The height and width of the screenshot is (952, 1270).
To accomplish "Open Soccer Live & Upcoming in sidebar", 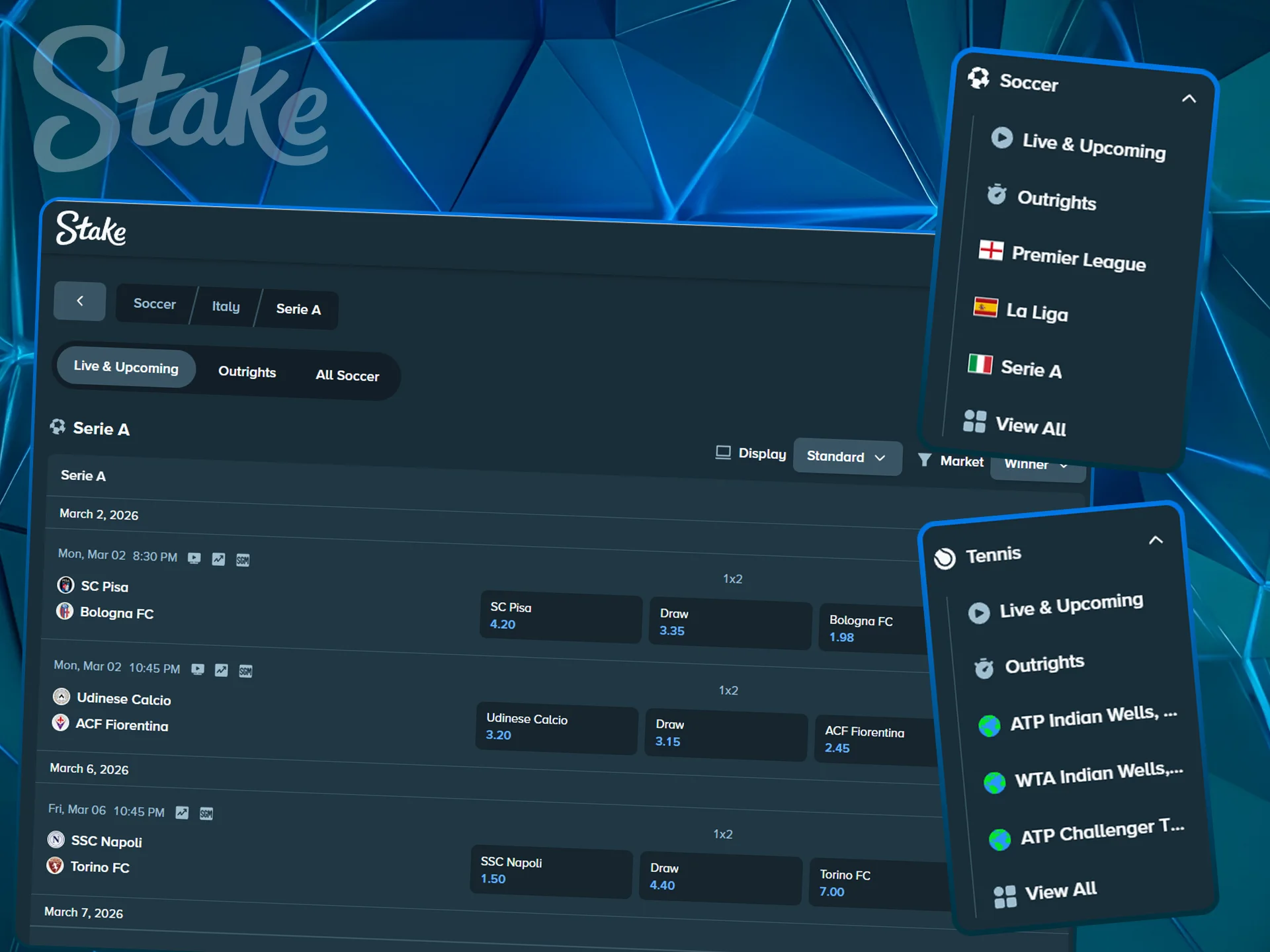I will 1078,145.
